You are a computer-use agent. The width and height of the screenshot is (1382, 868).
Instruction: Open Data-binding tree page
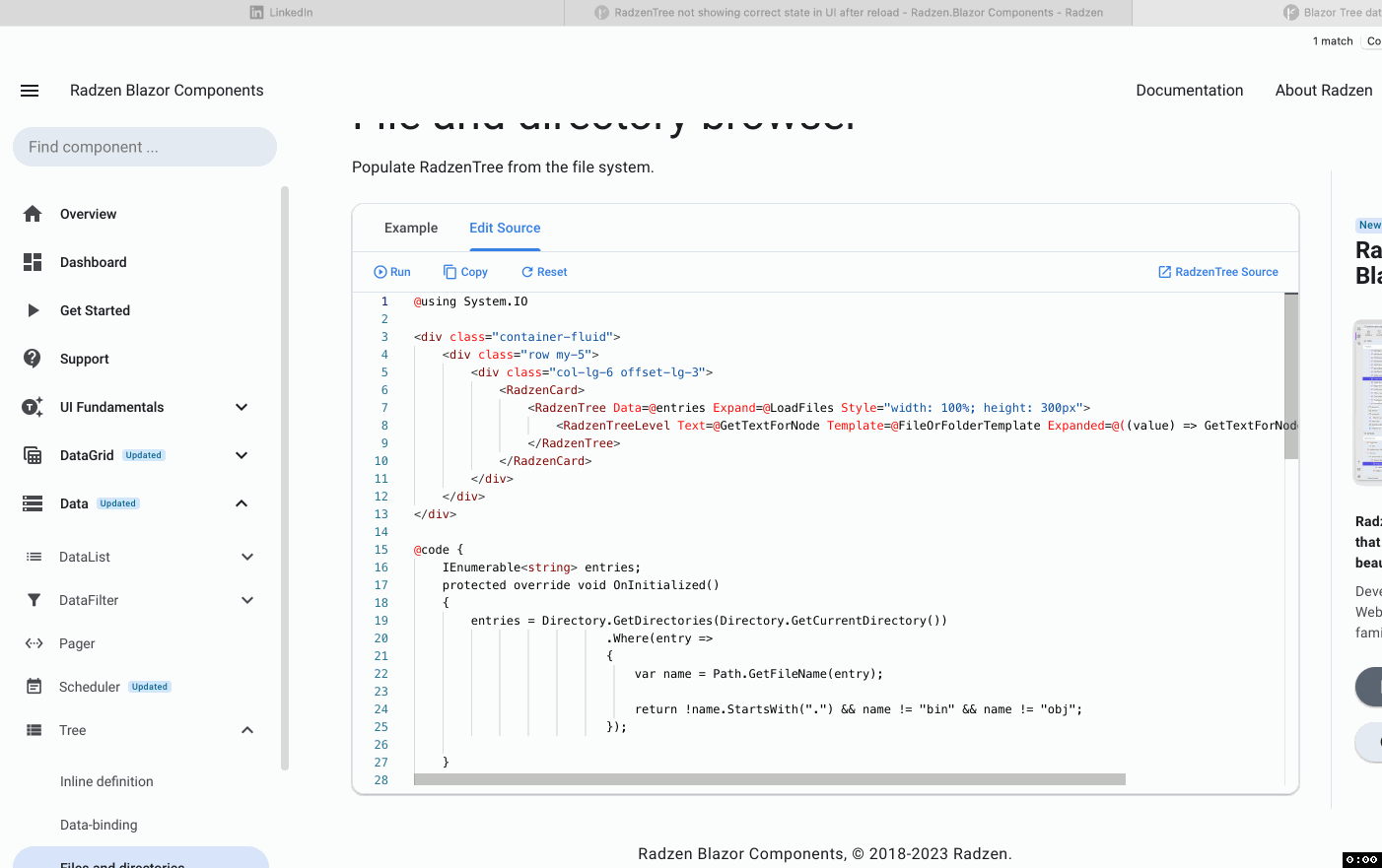pos(99,825)
